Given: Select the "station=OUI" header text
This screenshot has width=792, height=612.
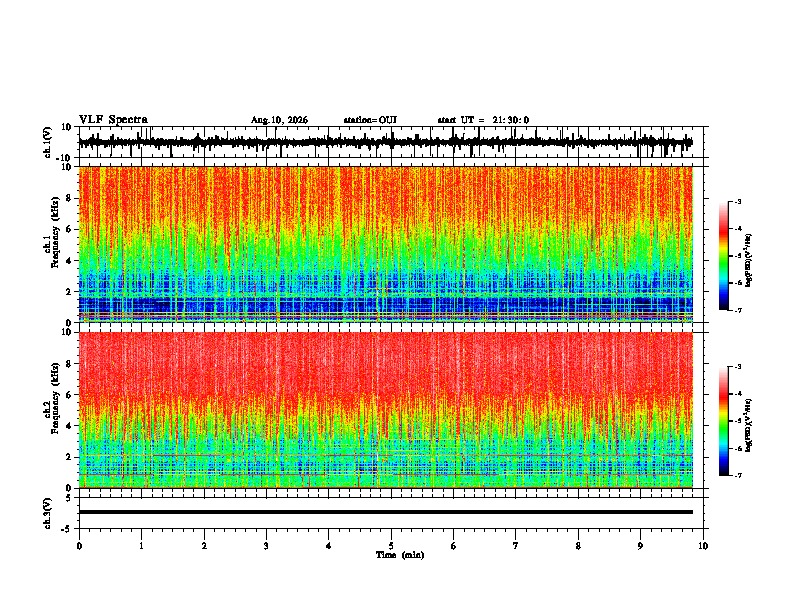Looking at the screenshot, I should 370,120.
